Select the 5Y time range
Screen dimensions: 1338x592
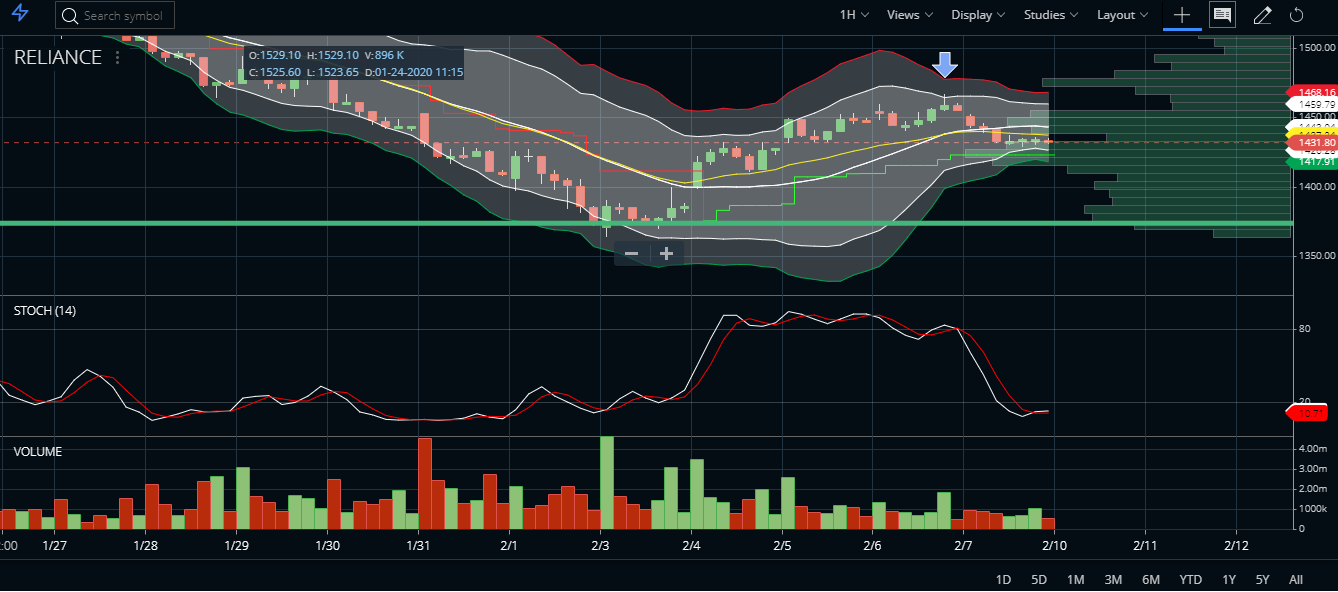[x=1262, y=579]
